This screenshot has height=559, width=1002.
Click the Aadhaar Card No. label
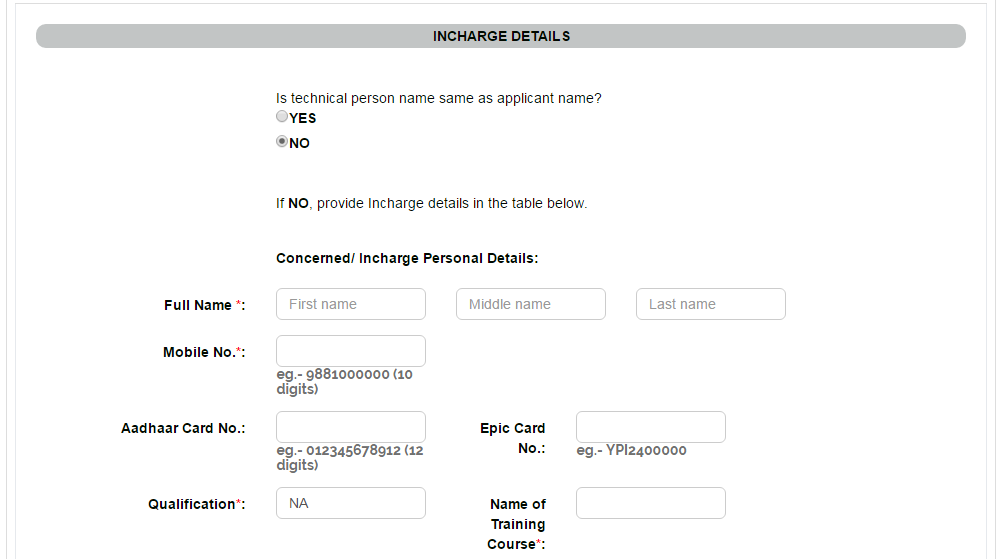point(183,428)
